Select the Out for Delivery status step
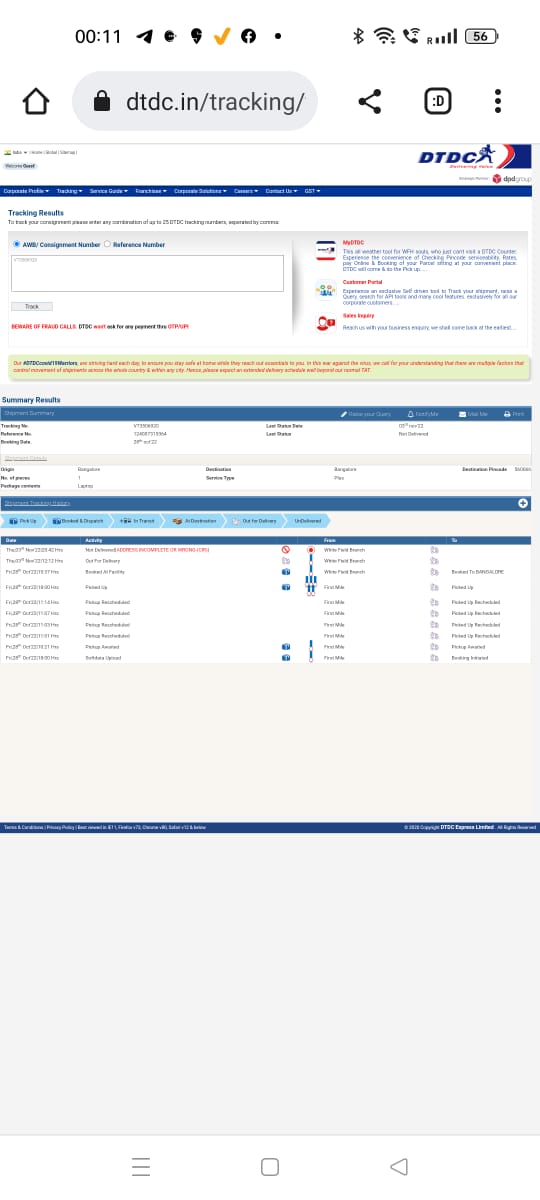Screen dimensions: 540x1200 pyautogui.click(x=254, y=521)
